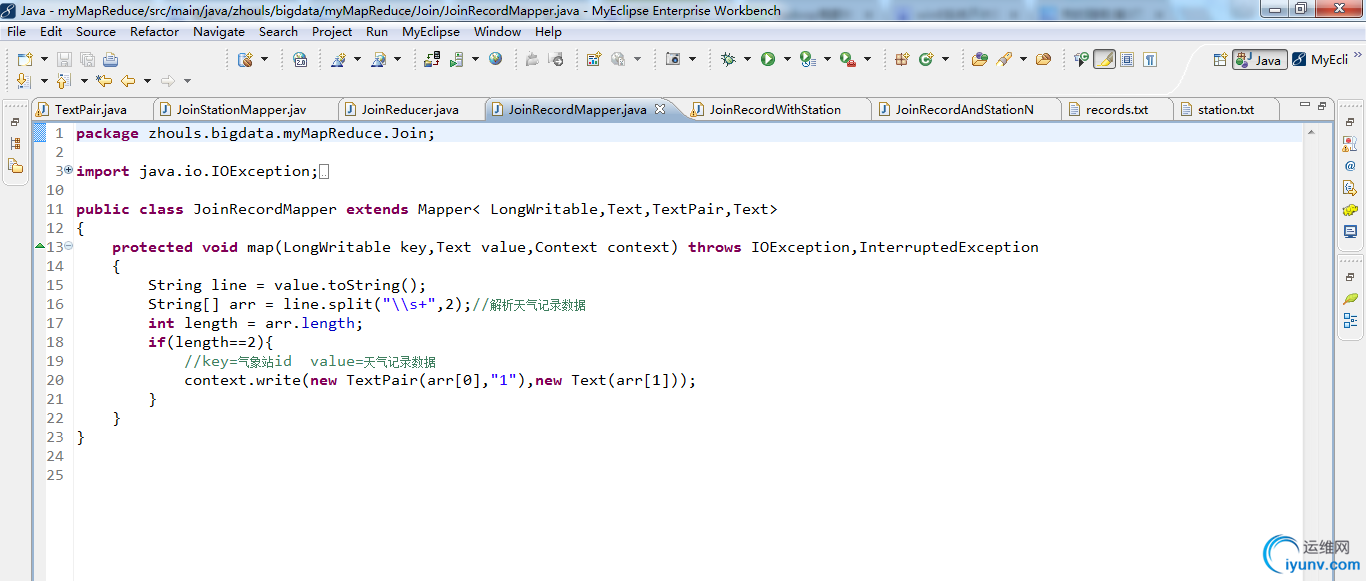Switch to the records.txt tab
The width and height of the screenshot is (1366, 581).
(x=1117, y=109)
